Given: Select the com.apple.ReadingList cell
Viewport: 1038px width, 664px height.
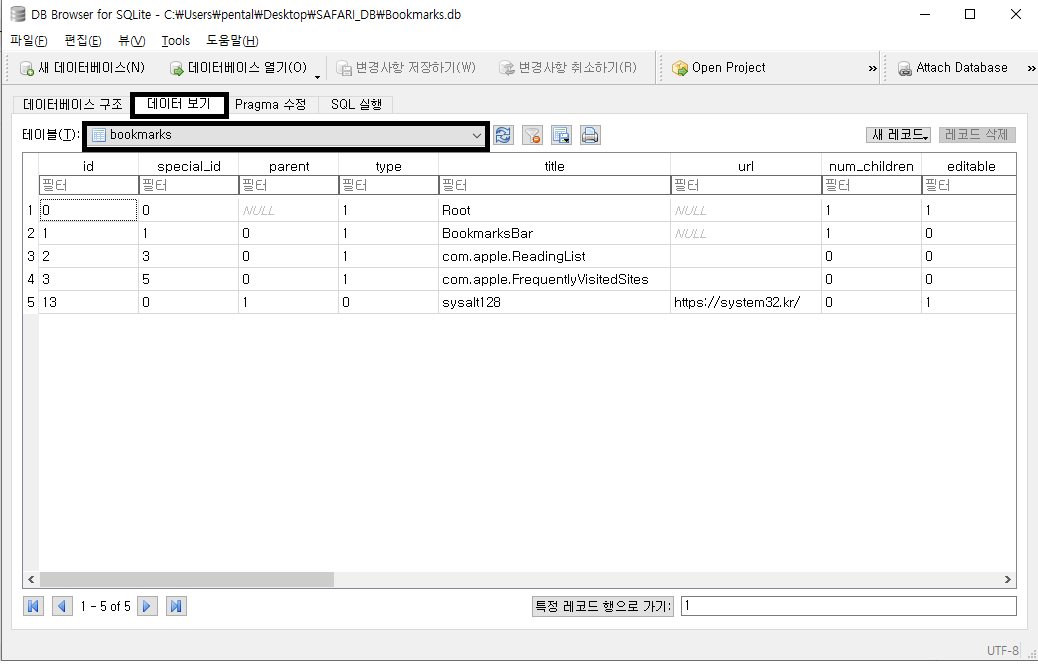Looking at the screenshot, I should (x=555, y=256).
